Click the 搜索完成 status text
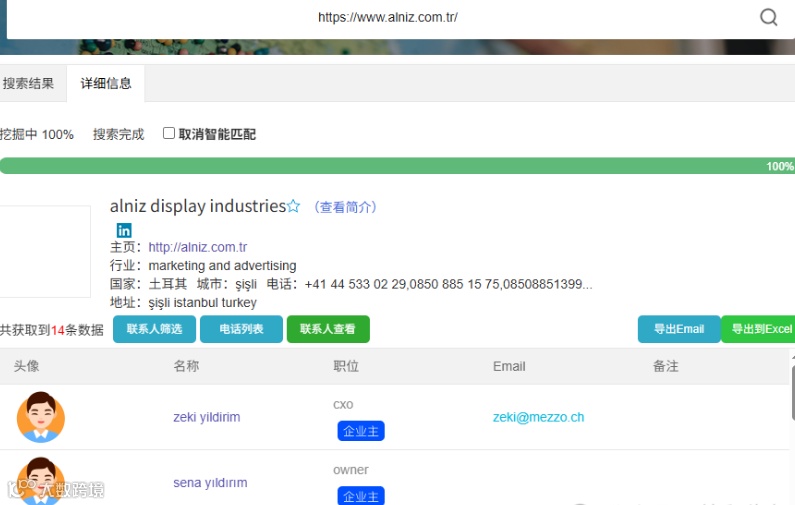 [119, 134]
